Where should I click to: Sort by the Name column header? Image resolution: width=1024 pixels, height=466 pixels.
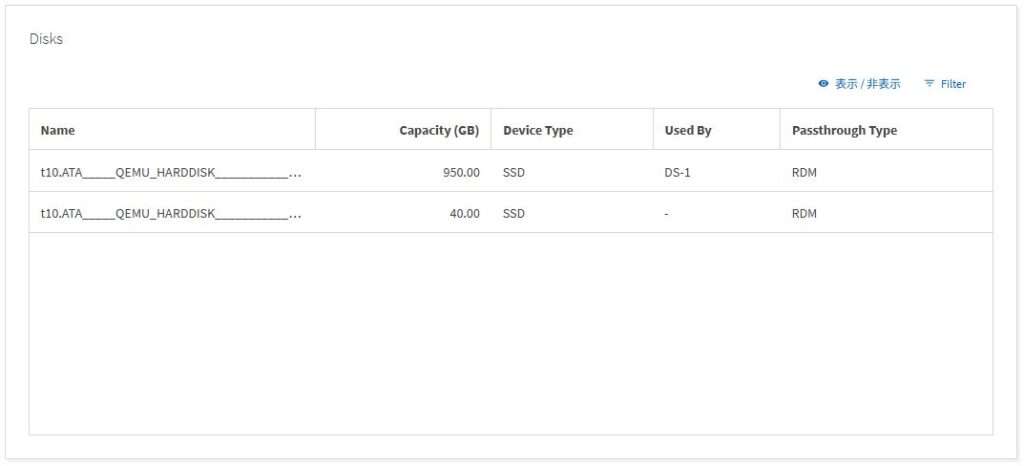57,130
